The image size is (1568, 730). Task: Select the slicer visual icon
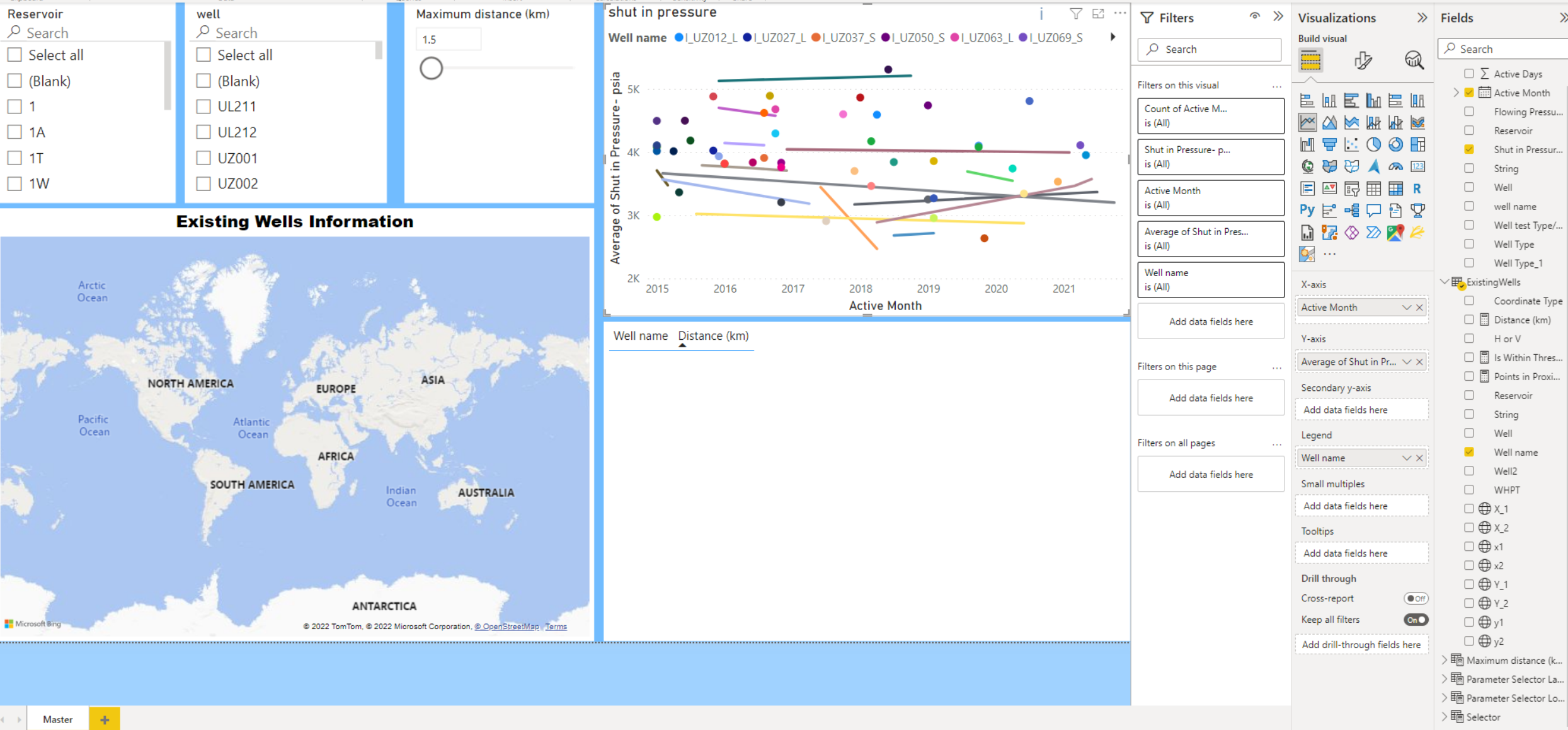[1351, 188]
